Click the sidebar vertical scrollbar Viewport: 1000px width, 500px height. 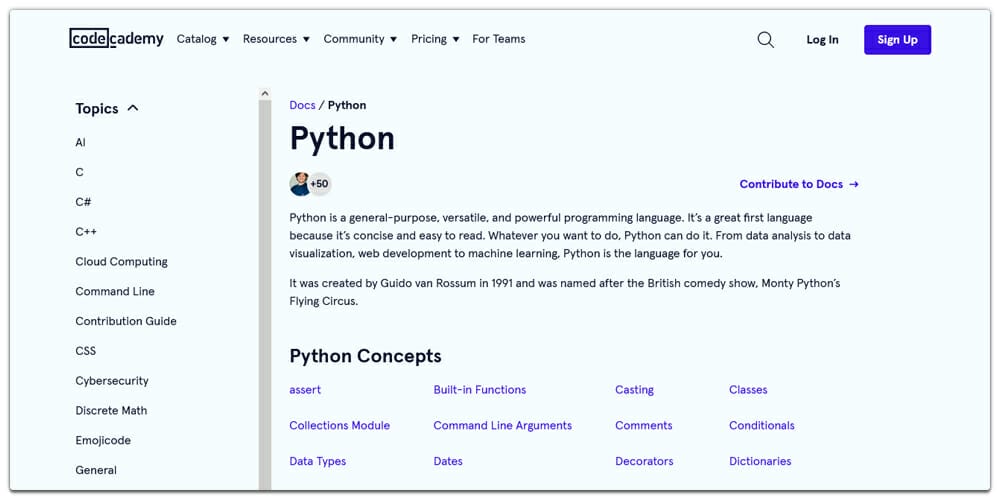(x=265, y=293)
